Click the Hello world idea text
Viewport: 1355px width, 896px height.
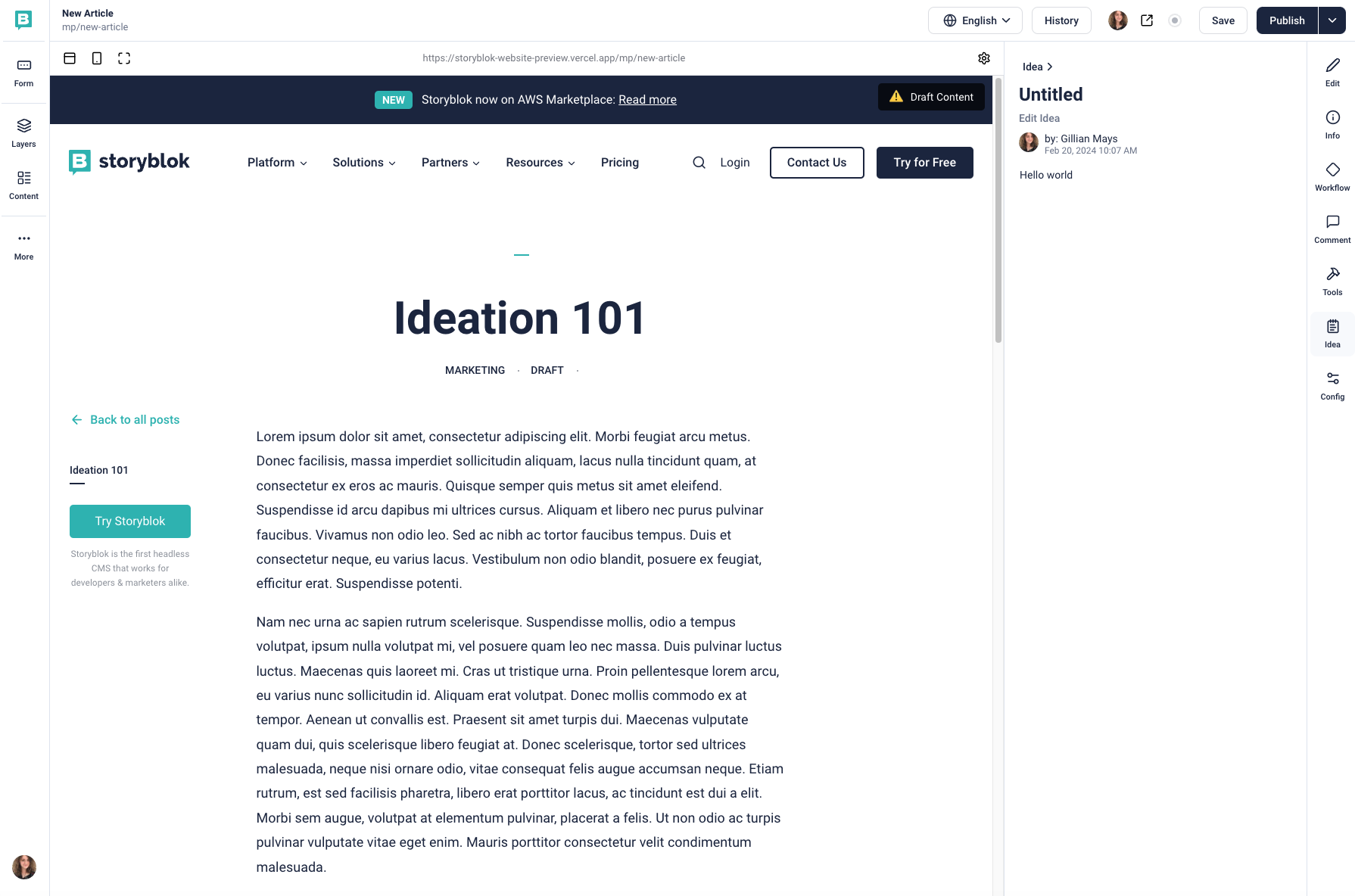[x=1046, y=175]
